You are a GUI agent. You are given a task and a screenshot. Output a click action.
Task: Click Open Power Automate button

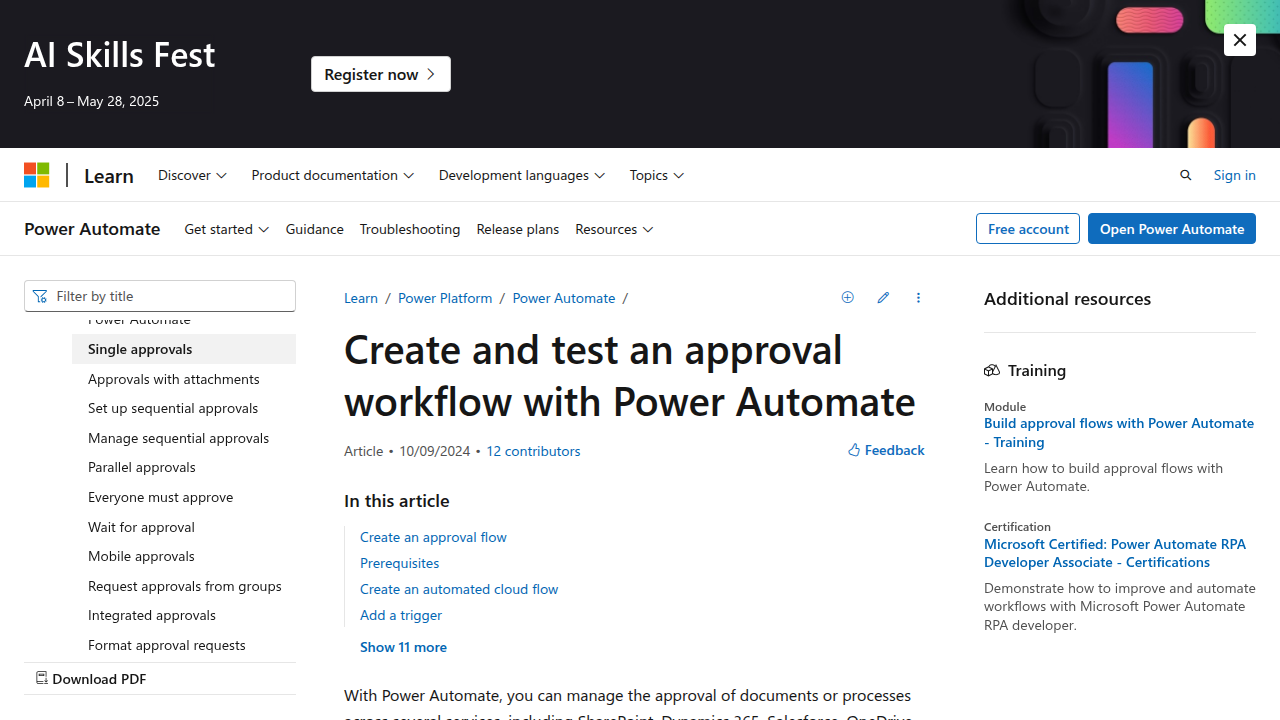pyautogui.click(x=1172, y=229)
